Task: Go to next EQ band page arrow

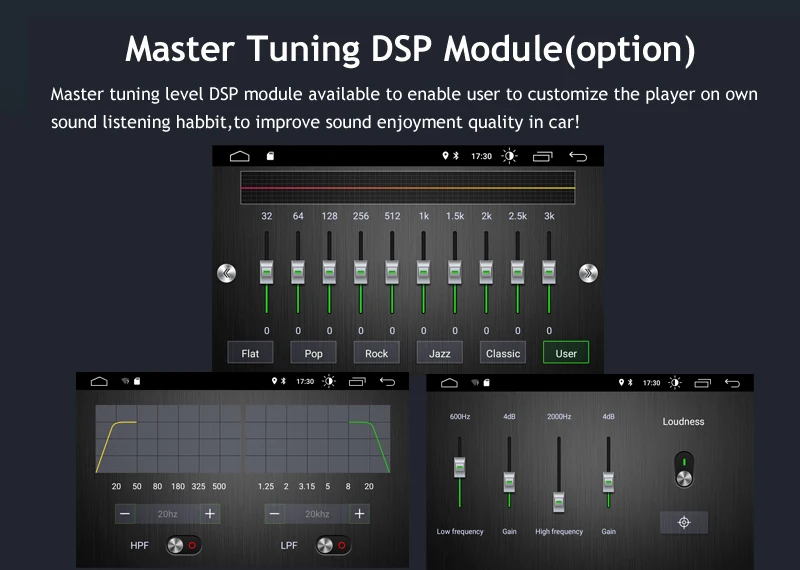Action: click(588, 273)
